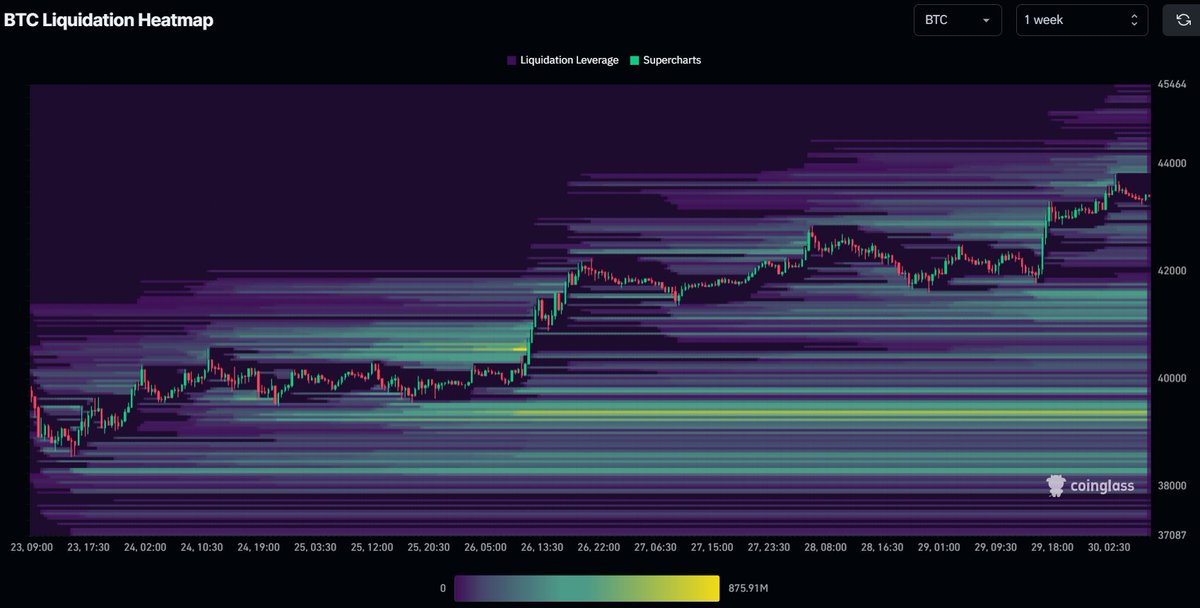Viewport: 1200px width, 608px height.
Task: Click the 44000 price axis label
Action: [x=1170, y=163]
